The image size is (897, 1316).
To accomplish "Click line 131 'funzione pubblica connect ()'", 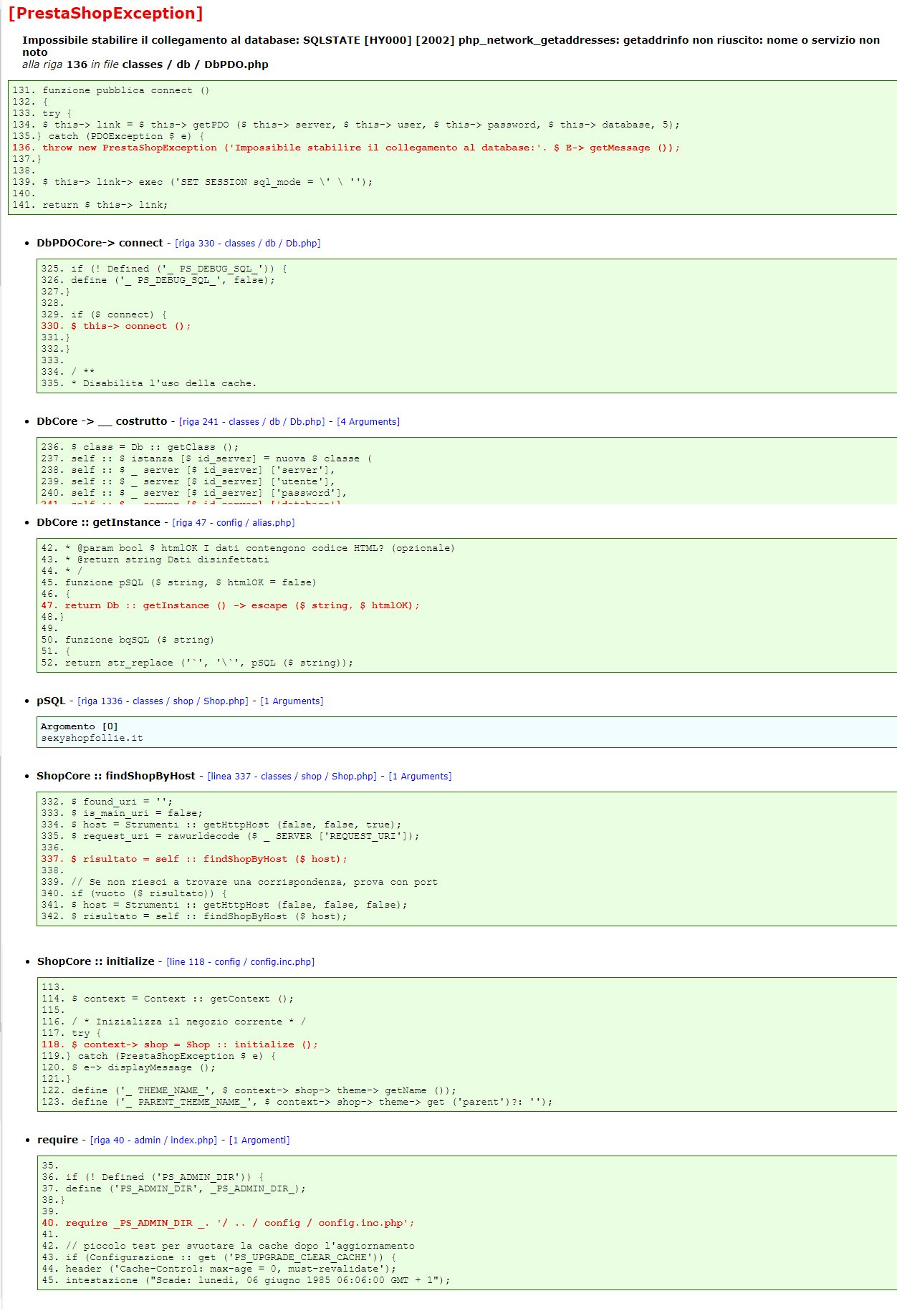I will click(x=110, y=90).
